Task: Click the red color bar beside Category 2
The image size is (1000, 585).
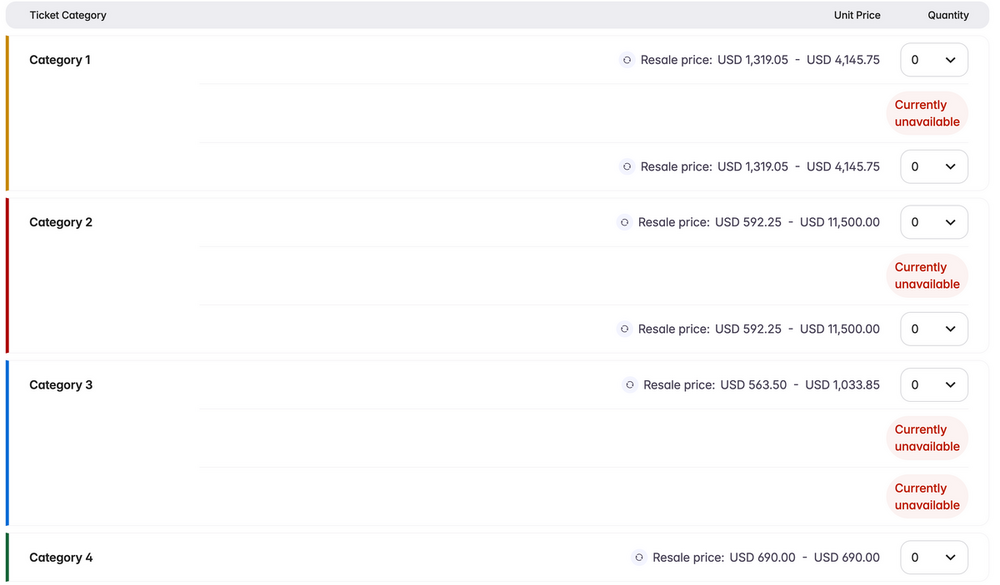Action: (x=7, y=275)
